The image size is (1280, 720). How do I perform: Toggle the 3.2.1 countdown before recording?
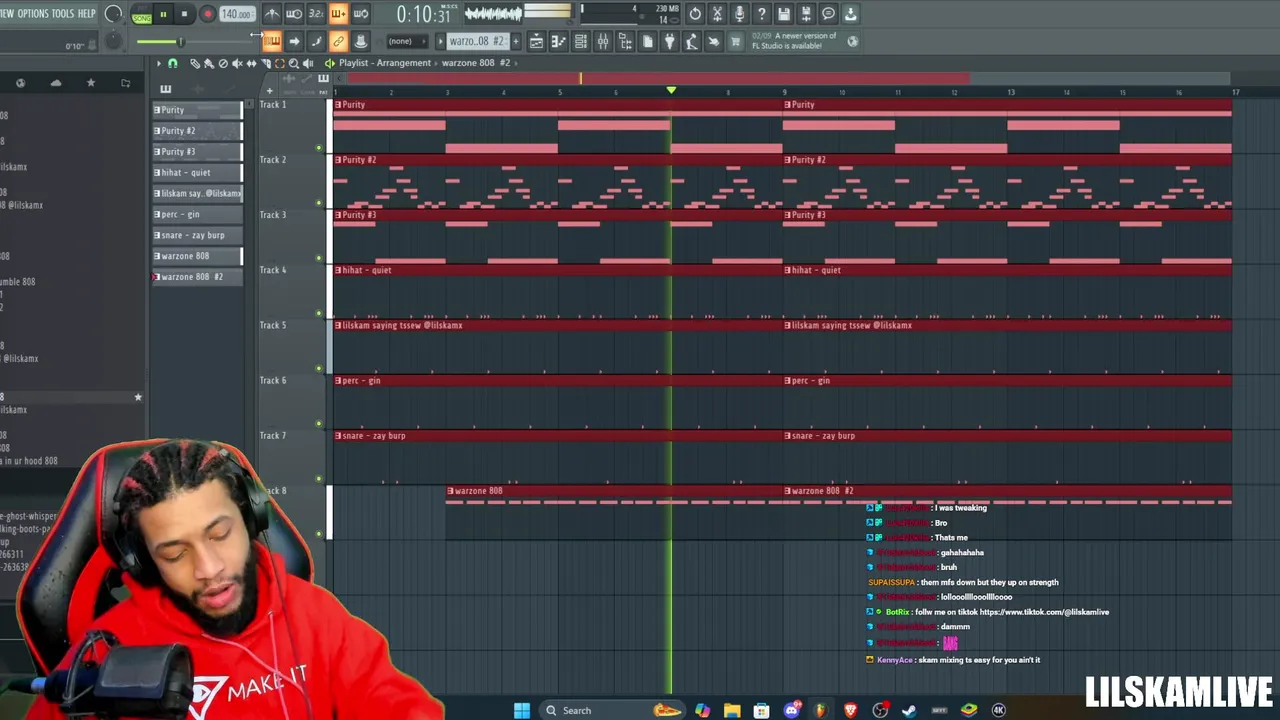pyautogui.click(x=316, y=14)
